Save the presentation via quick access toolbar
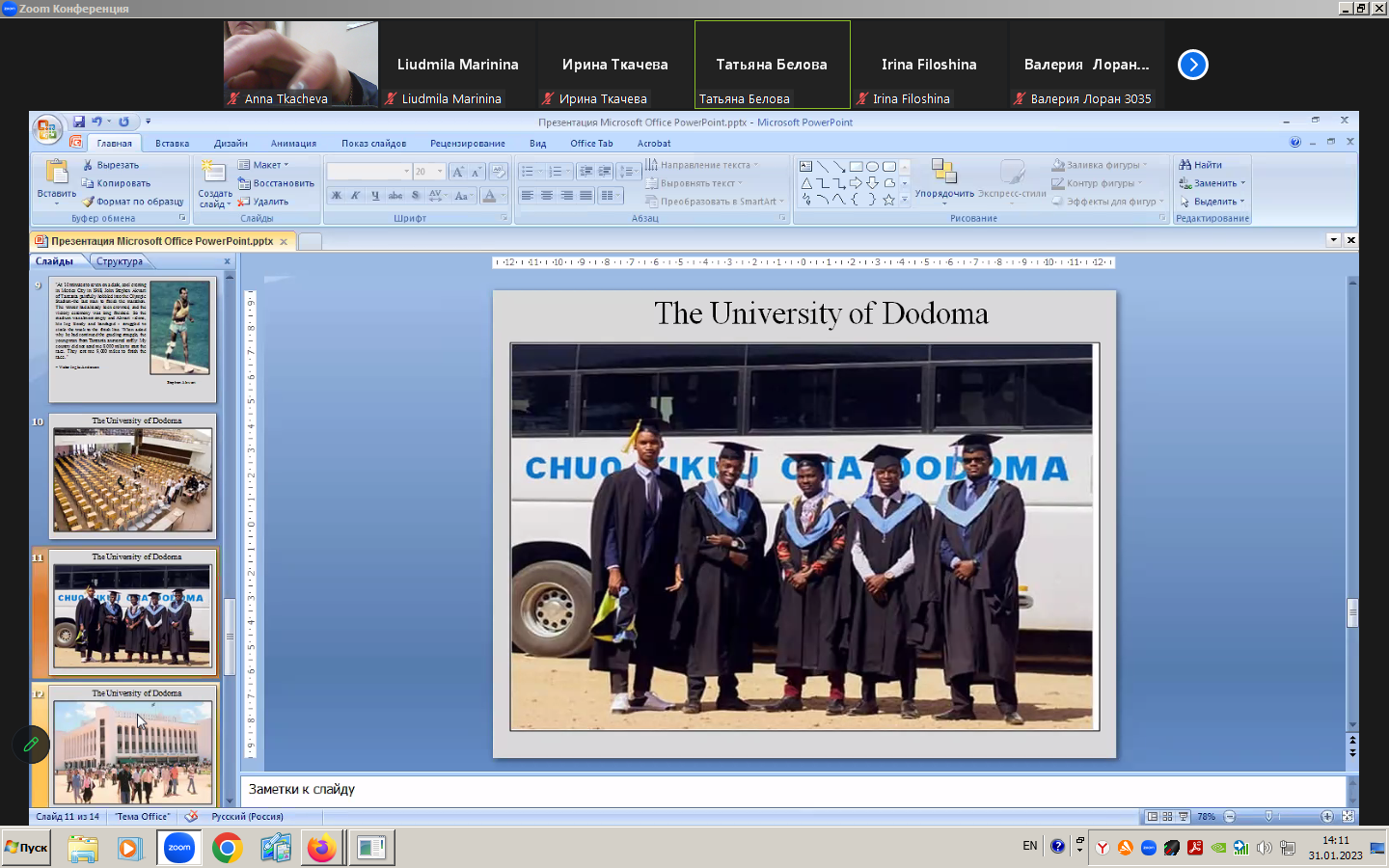 click(79, 122)
